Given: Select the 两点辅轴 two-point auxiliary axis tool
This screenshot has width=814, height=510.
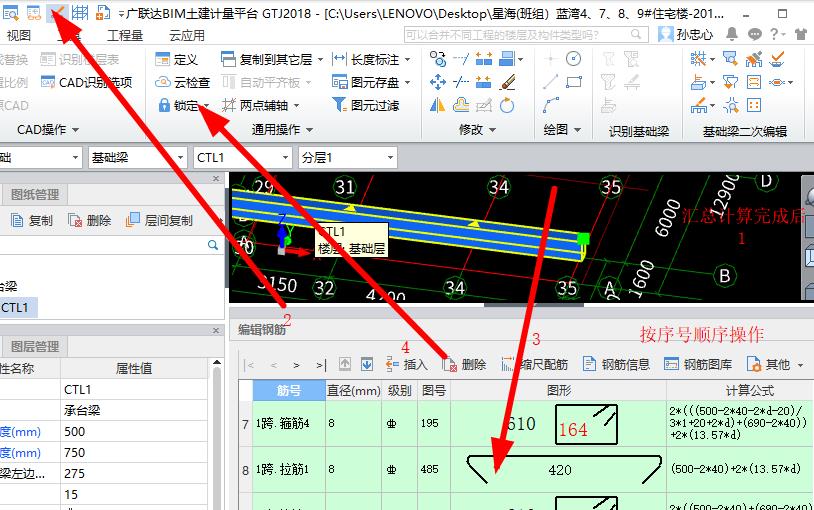Looking at the screenshot, I should click(x=255, y=105).
